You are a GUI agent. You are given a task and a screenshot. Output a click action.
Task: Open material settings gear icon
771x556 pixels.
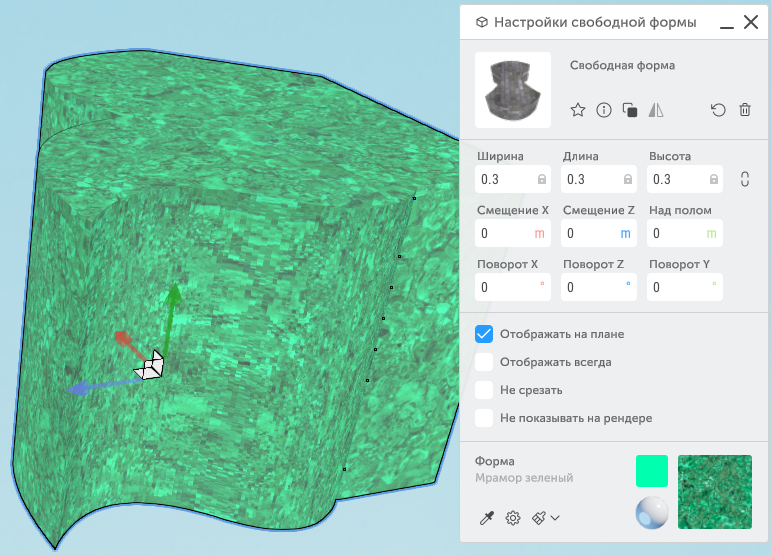513,518
